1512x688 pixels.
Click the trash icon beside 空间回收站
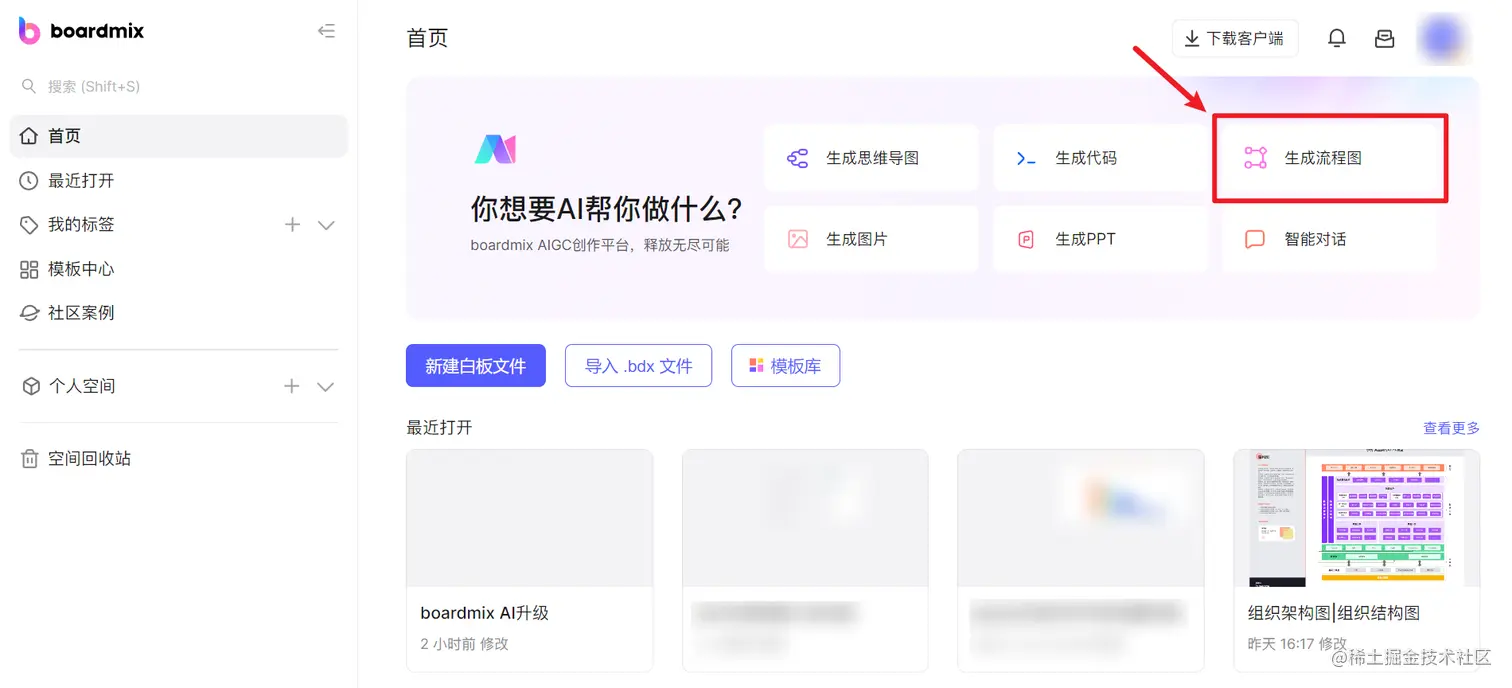(x=29, y=459)
